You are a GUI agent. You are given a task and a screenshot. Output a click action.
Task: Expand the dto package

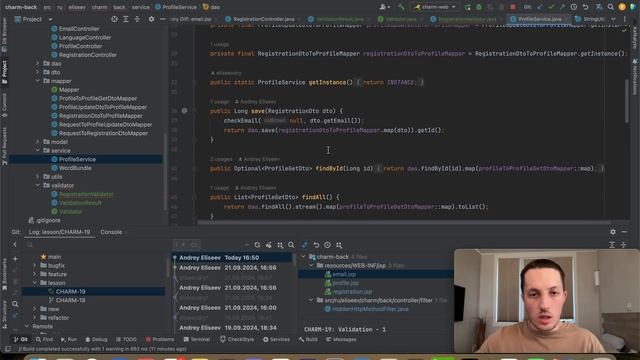(x=38, y=72)
